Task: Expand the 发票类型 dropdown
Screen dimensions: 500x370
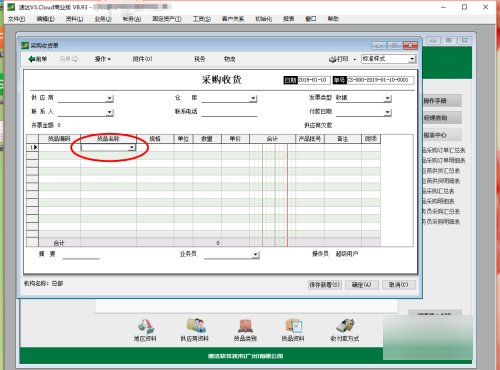Action: pos(388,98)
